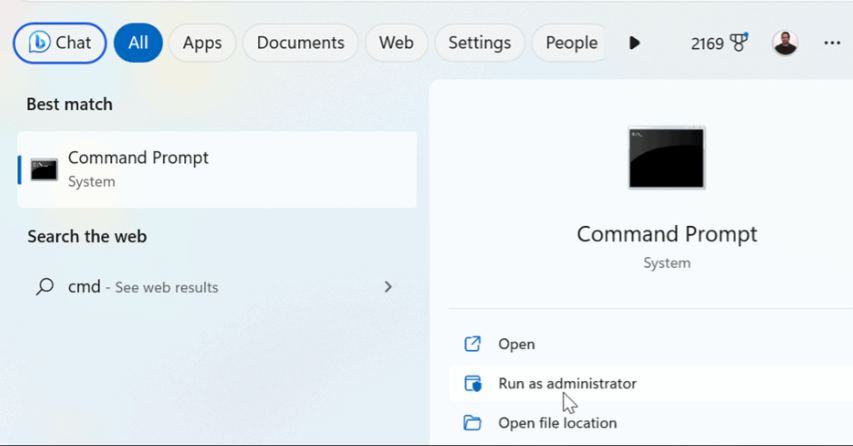Image resolution: width=853 pixels, height=446 pixels.
Task: Click the Bing logo in Chat button
Action: pos(39,42)
